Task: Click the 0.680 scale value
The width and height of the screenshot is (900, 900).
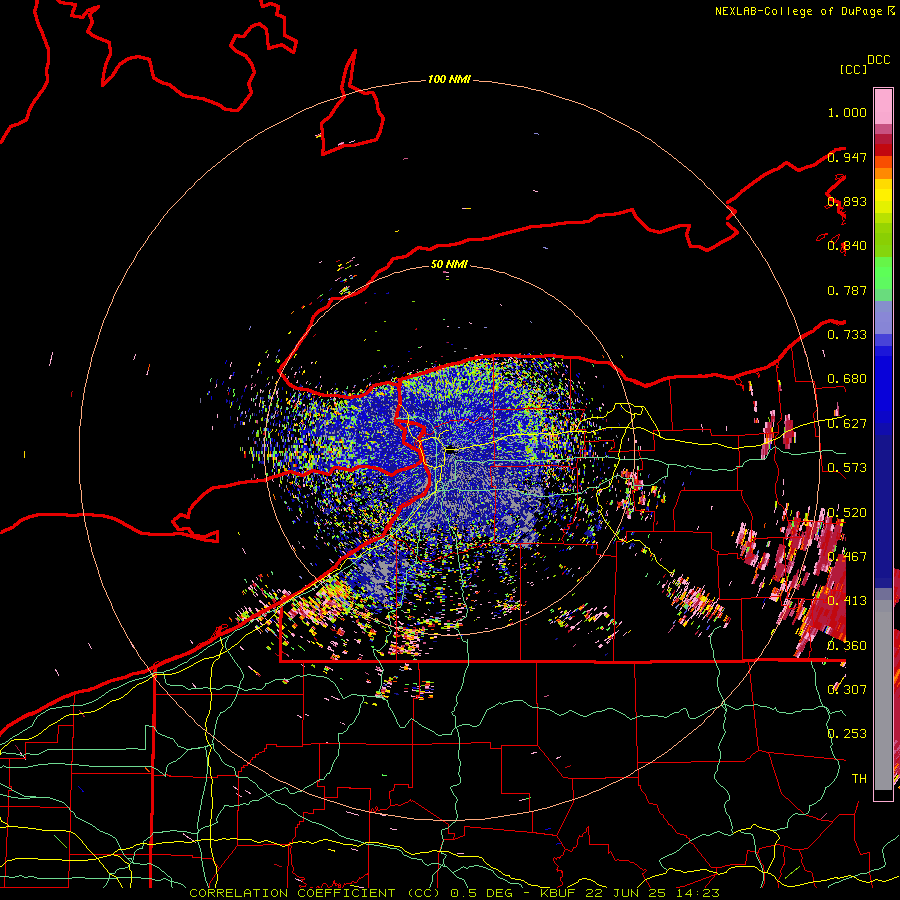Action: [847, 379]
